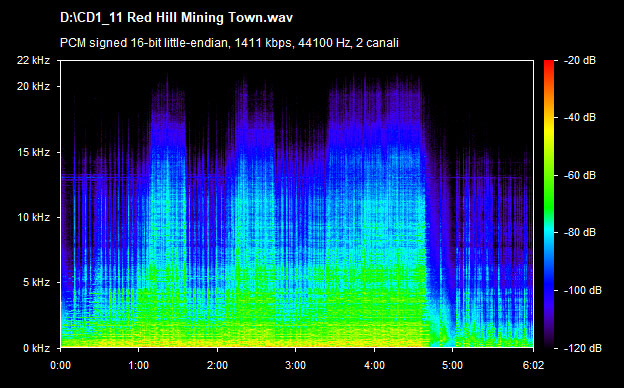Click the 4:00 time axis marker
The image size is (624, 388).
pos(374,365)
